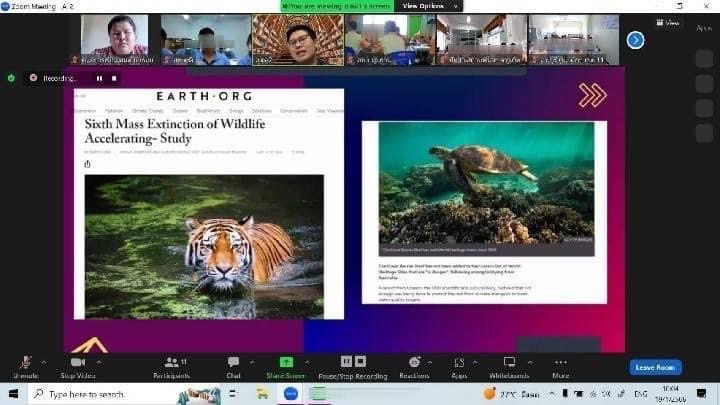Expand video options arrow beside Stop Video

pyautogui.click(x=100, y=361)
